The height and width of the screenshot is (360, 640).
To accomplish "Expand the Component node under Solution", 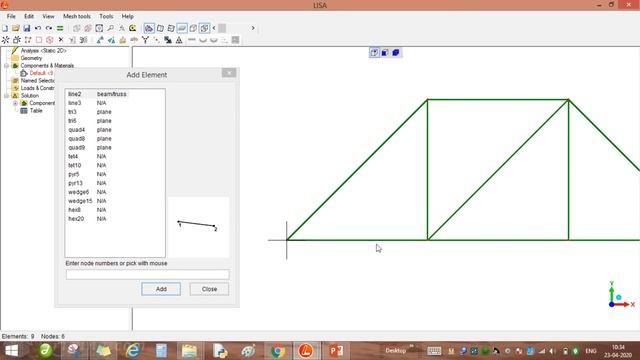I will [x=15, y=103].
